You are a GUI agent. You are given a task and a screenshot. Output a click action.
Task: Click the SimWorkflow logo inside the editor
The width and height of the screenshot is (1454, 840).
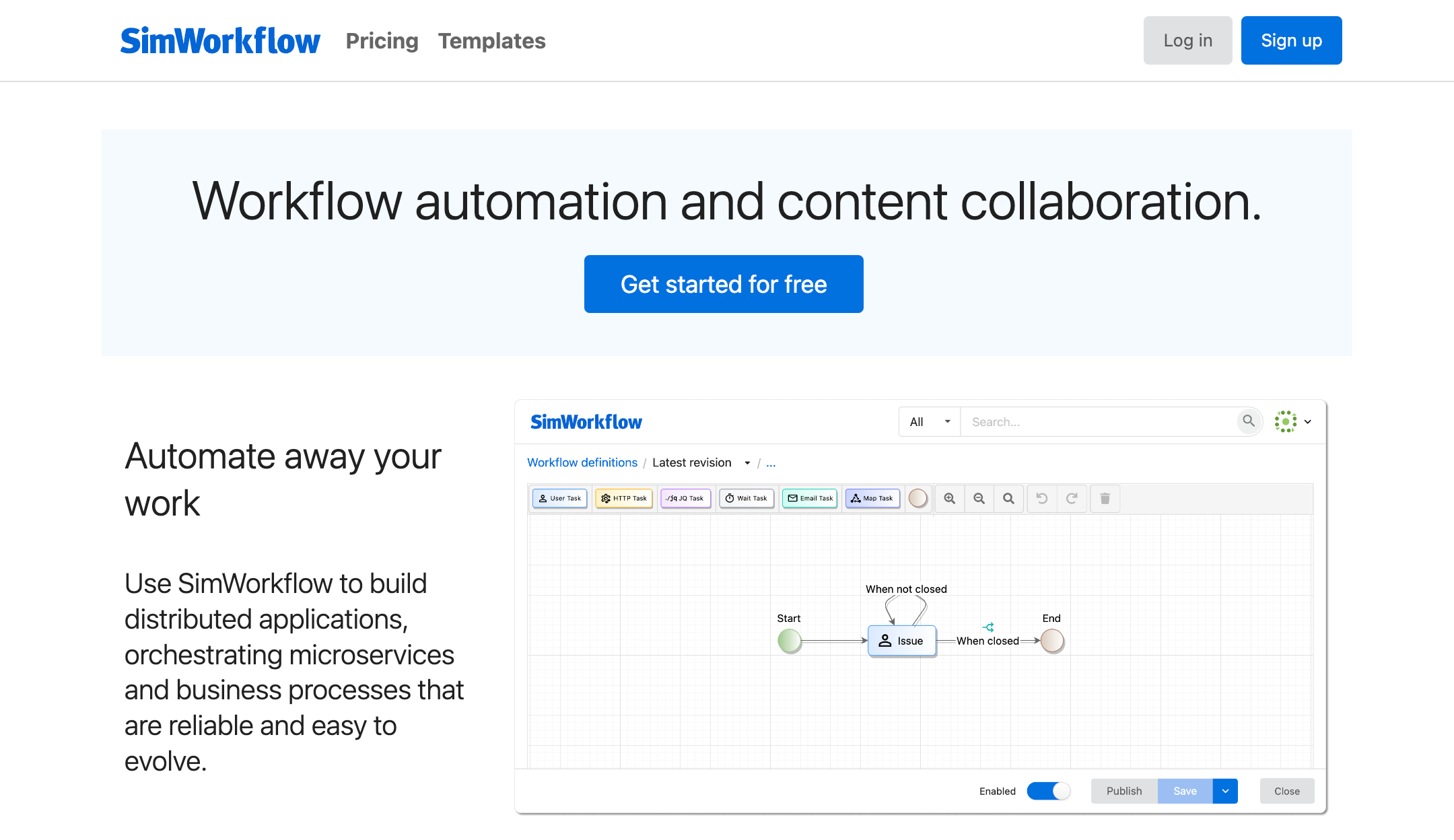(x=586, y=422)
